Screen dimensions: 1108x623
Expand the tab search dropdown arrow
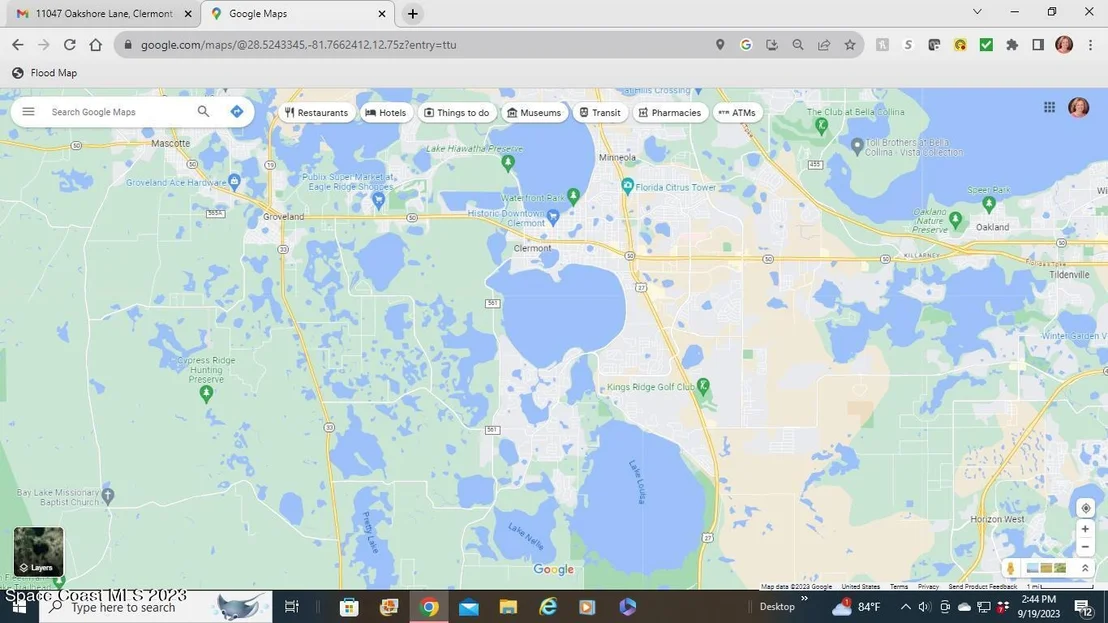(x=977, y=12)
